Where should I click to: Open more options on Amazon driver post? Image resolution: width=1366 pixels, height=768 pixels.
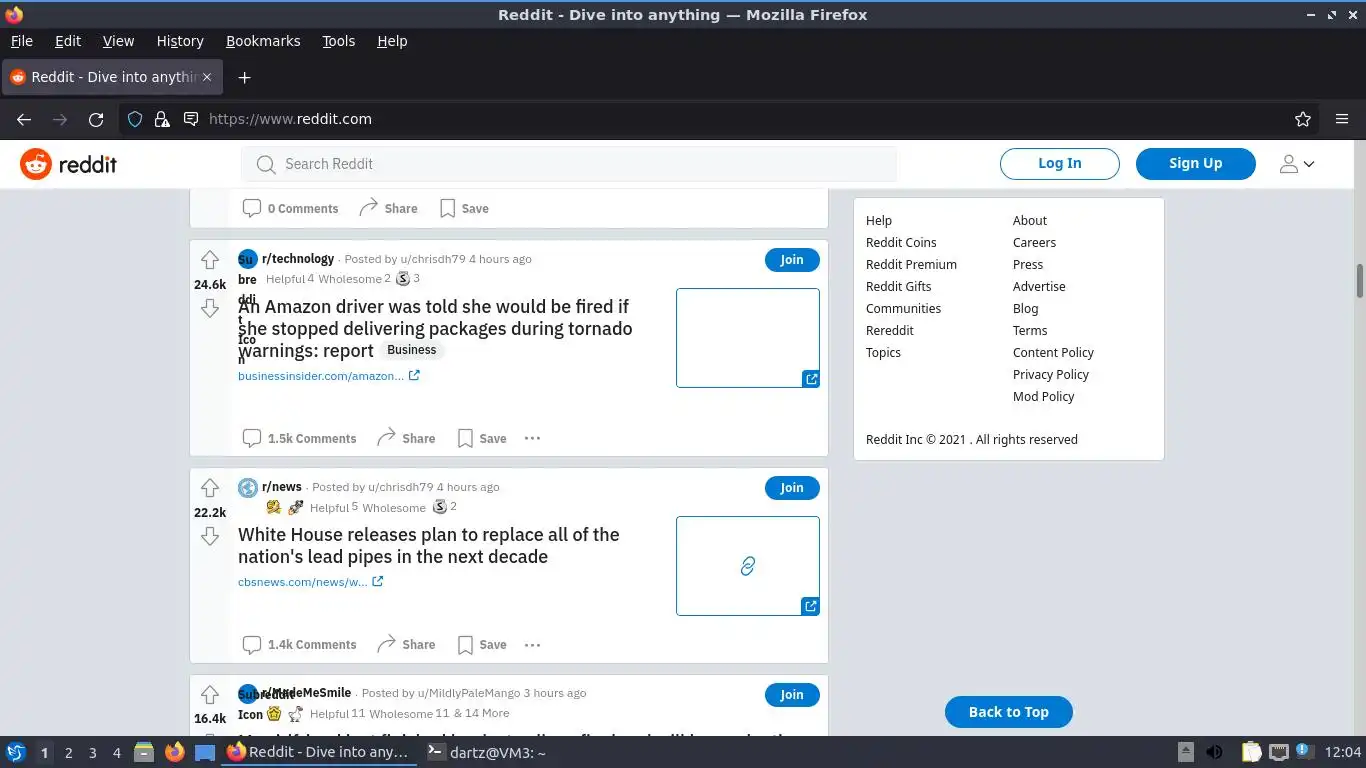[x=532, y=438]
